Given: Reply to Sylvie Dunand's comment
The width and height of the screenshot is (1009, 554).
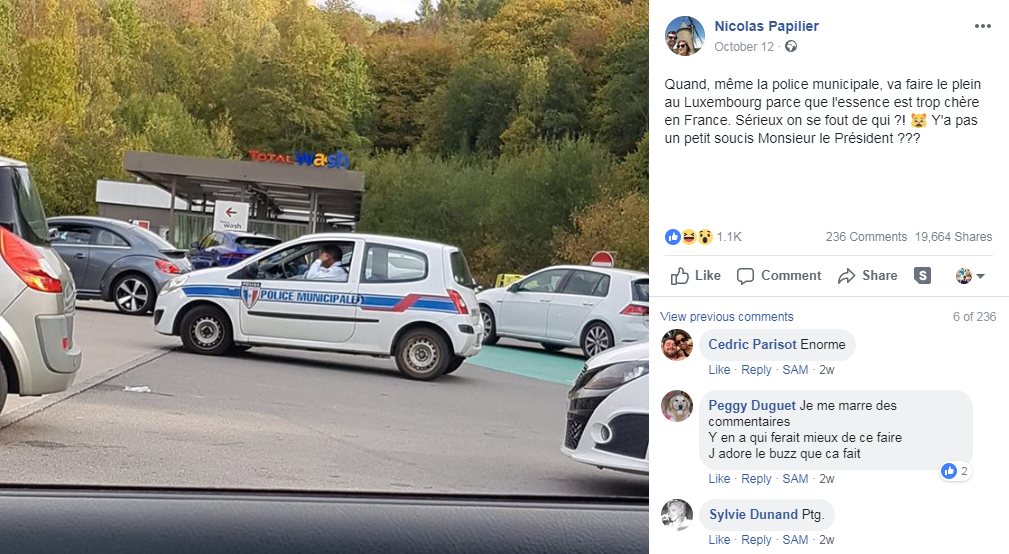Looking at the screenshot, I should click(755, 540).
